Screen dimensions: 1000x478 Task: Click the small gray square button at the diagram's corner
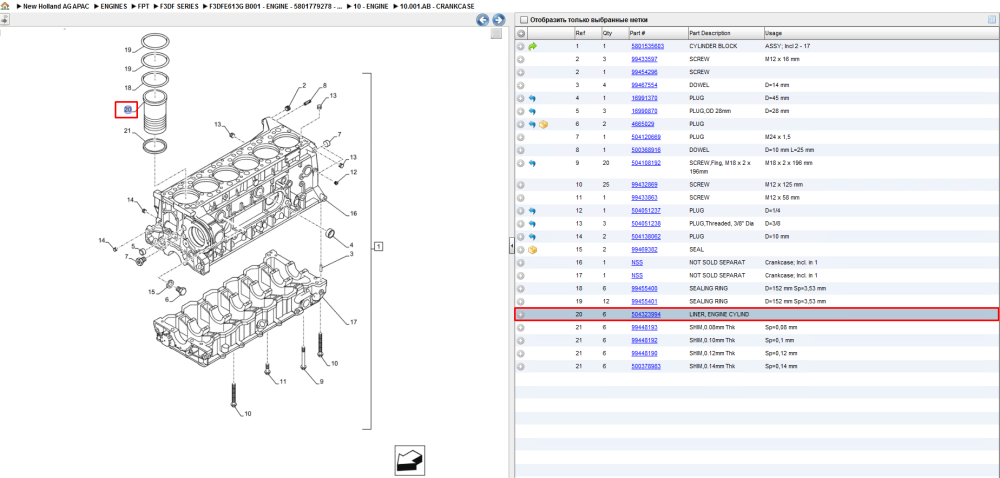tap(496, 34)
